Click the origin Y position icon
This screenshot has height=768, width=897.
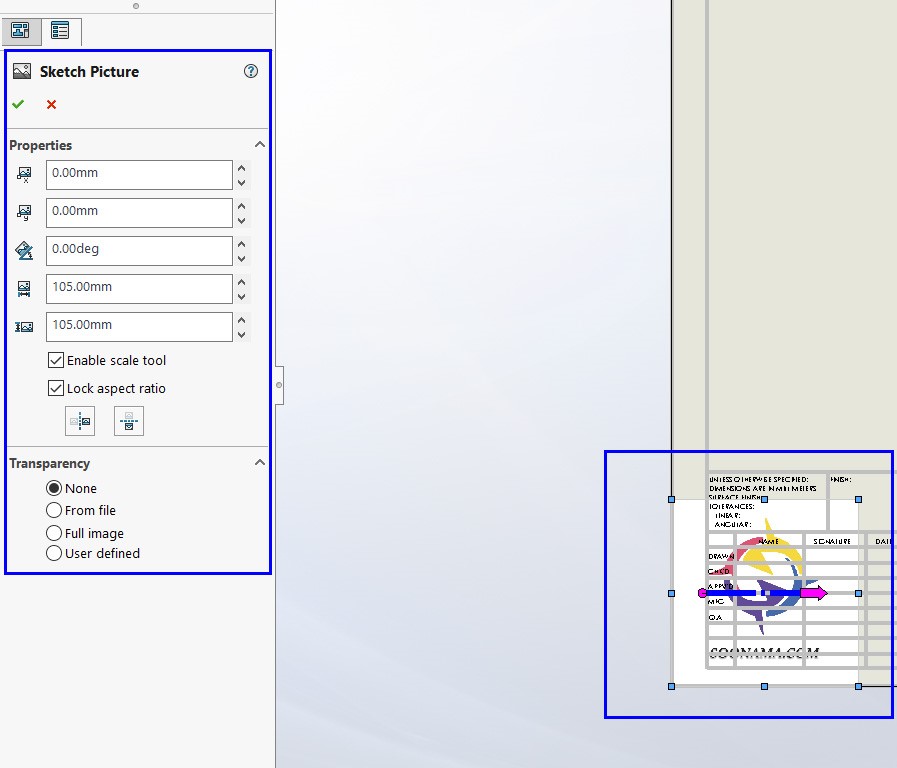(24, 213)
